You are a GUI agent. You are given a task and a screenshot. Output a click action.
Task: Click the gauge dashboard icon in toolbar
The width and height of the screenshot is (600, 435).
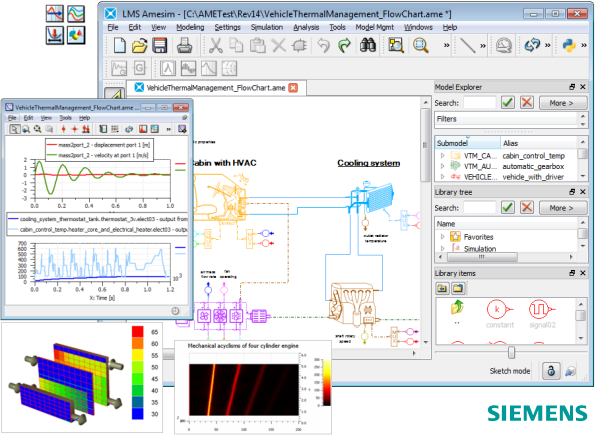[x=504, y=46]
